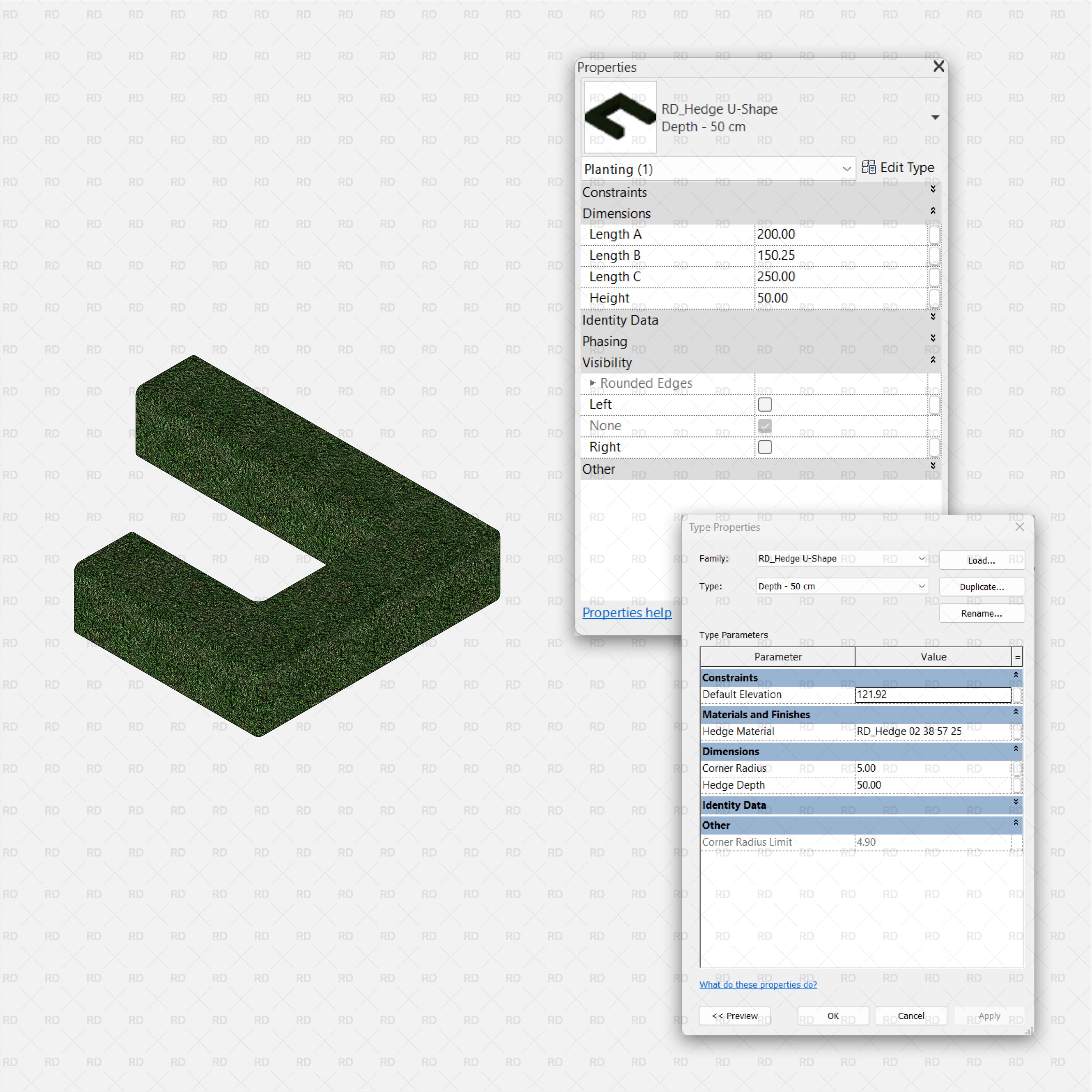The width and height of the screenshot is (1092, 1092).
Task: Open the Type dropdown showing Depth - 50 cm
Action: (842, 586)
